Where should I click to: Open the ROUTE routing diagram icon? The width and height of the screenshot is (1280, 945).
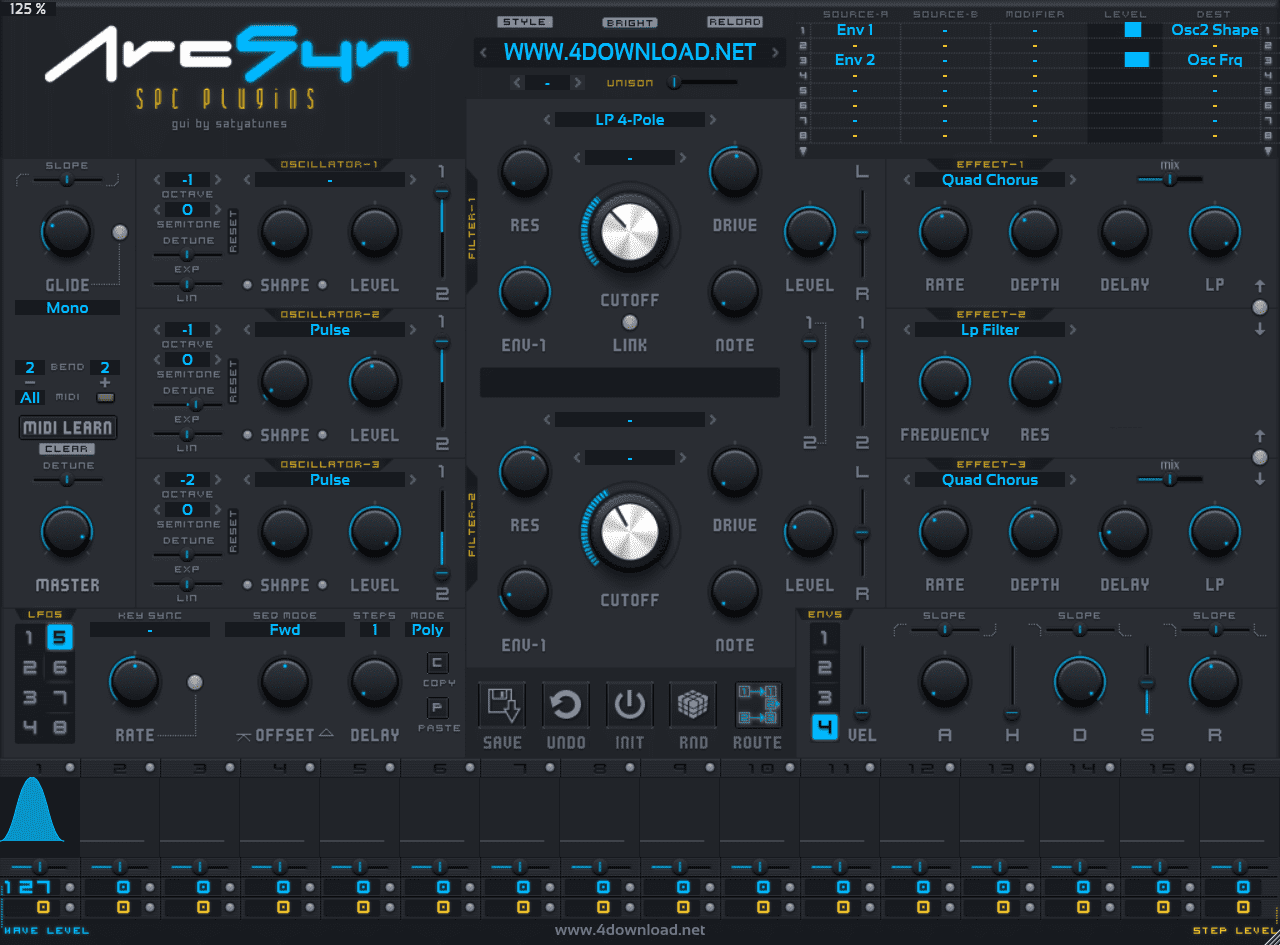point(757,706)
